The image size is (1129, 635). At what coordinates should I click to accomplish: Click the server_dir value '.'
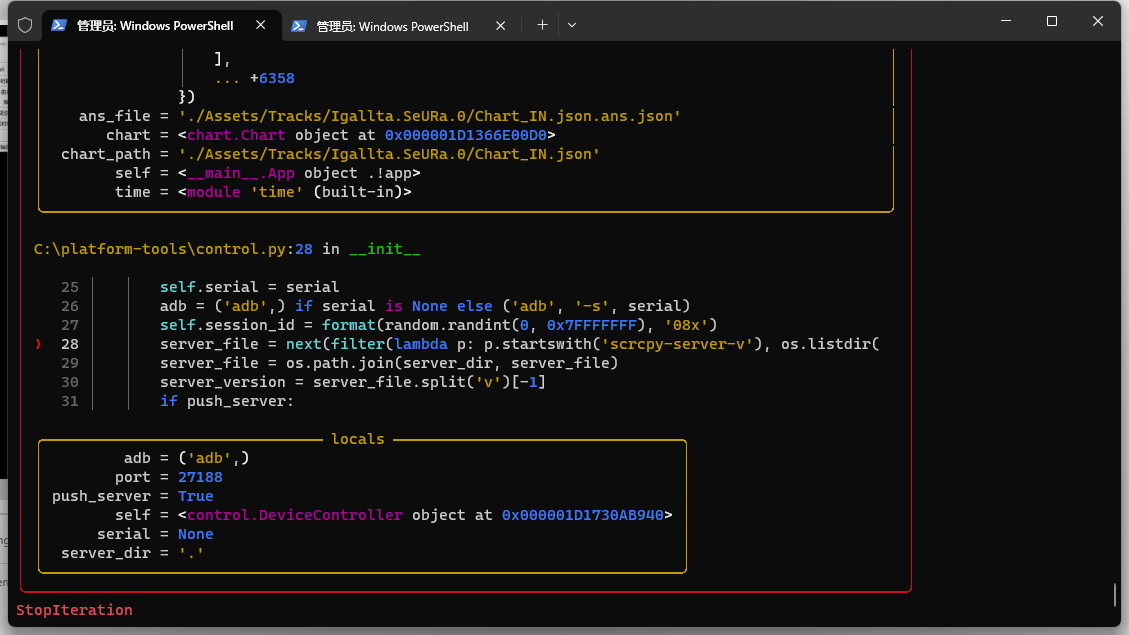pyautogui.click(x=191, y=553)
